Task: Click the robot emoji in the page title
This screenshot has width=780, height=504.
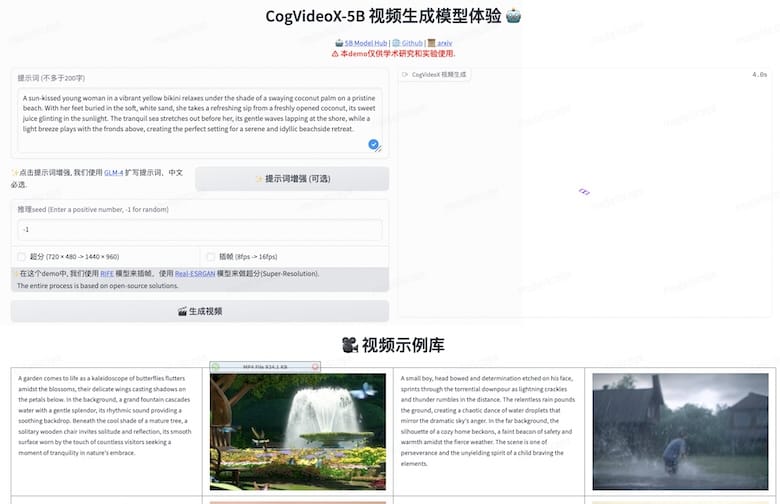Action: 513,16
